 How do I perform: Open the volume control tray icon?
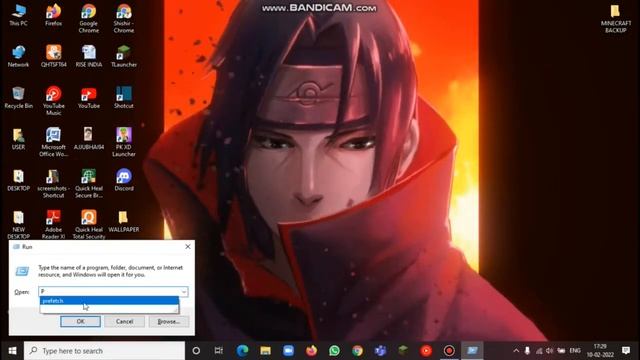pyautogui.click(x=549, y=351)
